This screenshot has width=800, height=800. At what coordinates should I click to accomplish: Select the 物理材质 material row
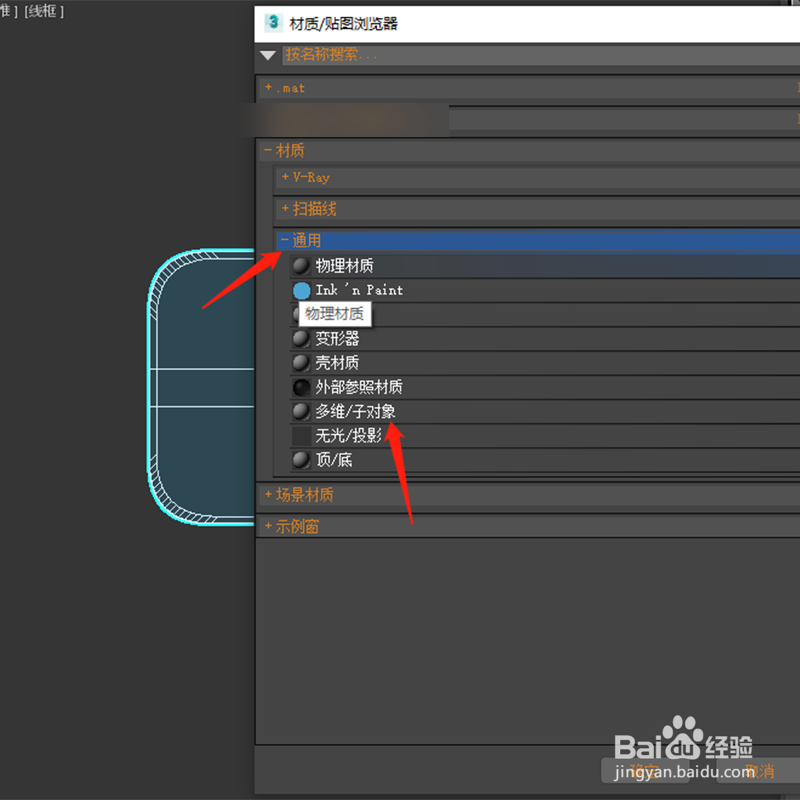pos(545,266)
